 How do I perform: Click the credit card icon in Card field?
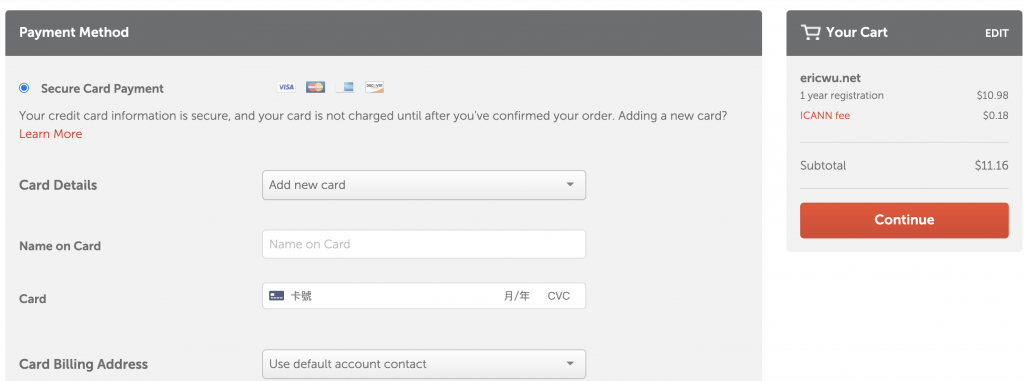pyautogui.click(x=276, y=296)
